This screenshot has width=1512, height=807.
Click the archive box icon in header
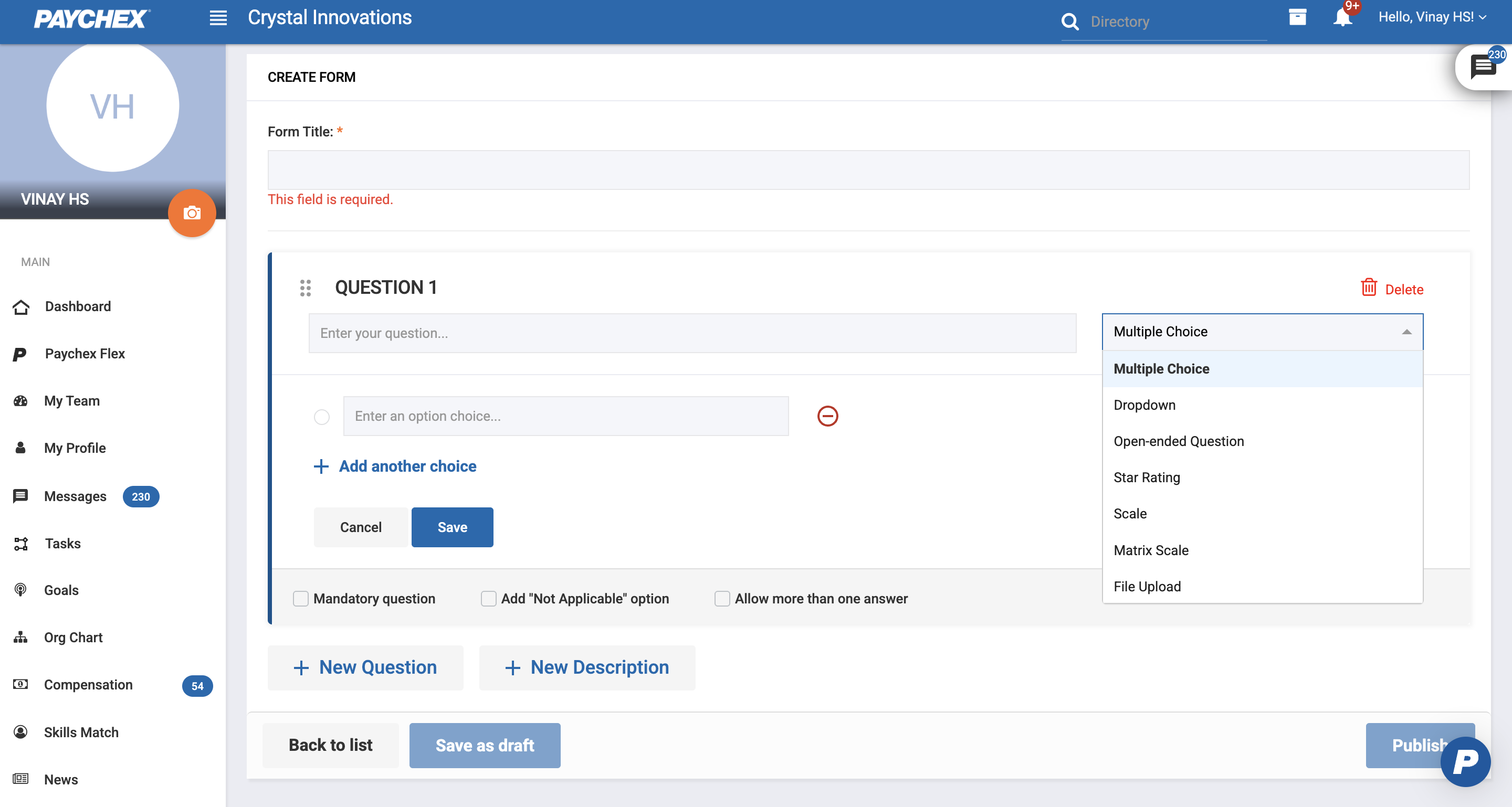pos(1297,17)
